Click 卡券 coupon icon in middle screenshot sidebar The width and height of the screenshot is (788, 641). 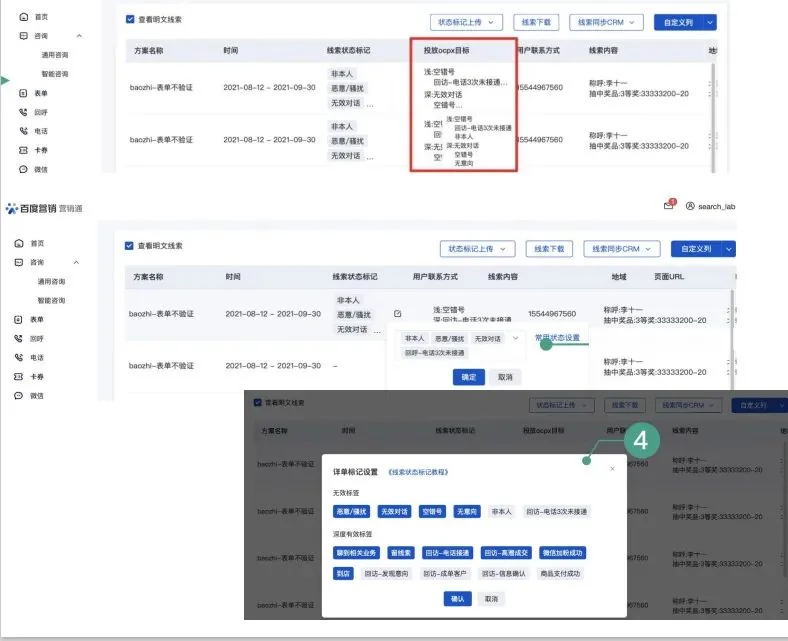click(x=19, y=377)
